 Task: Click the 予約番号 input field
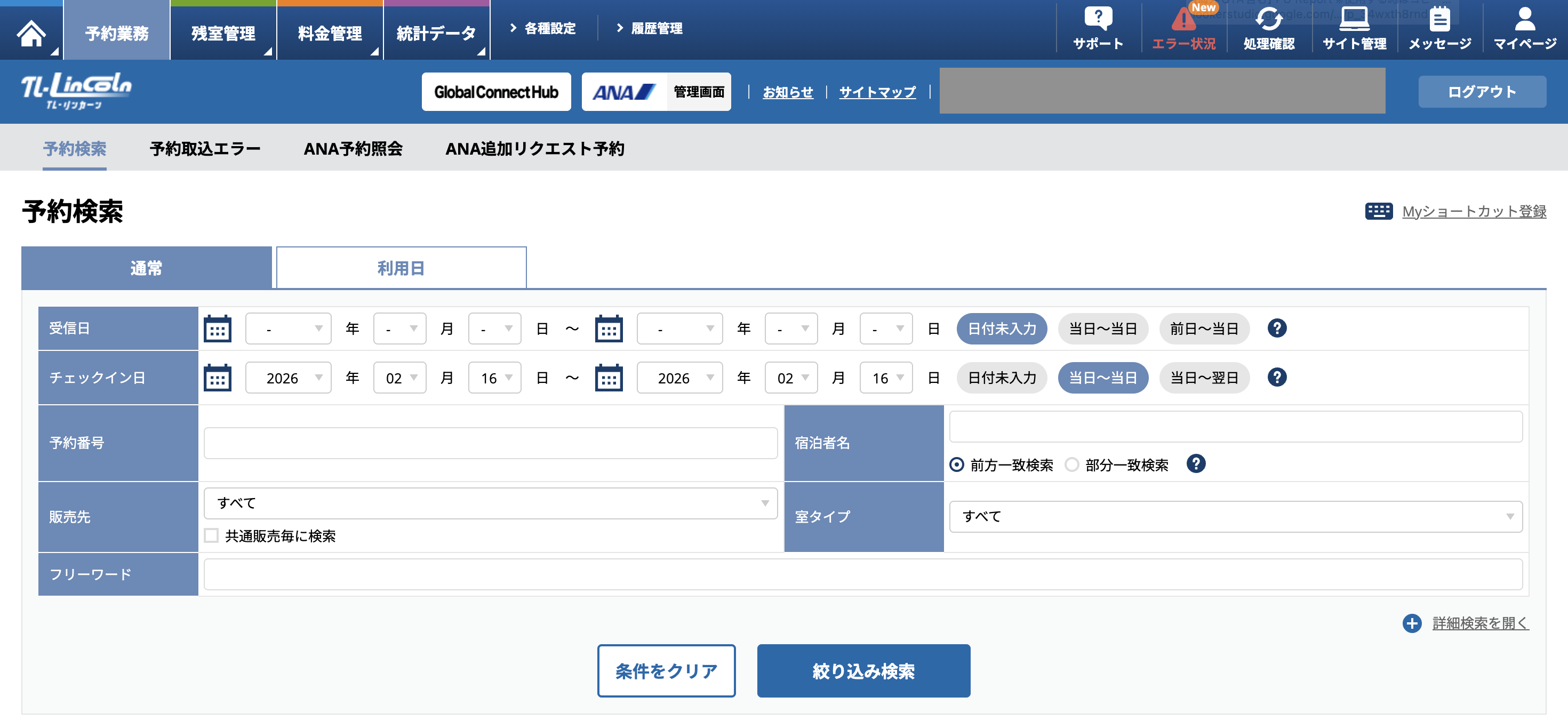pos(490,443)
